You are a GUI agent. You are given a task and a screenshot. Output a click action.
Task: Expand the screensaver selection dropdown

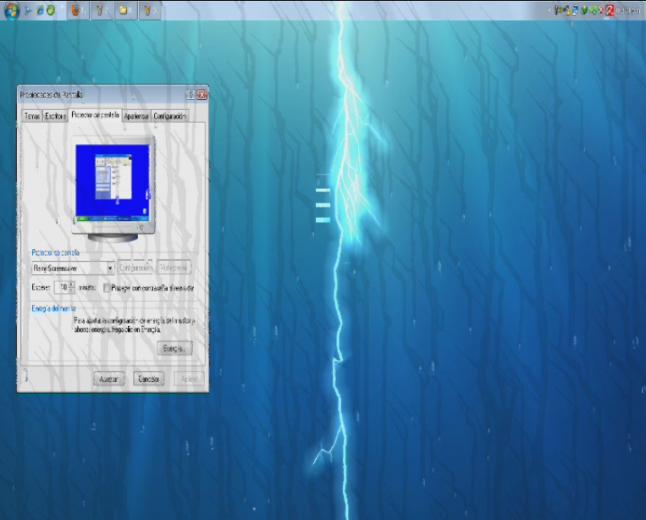pyautogui.click(x=110, y=268)
